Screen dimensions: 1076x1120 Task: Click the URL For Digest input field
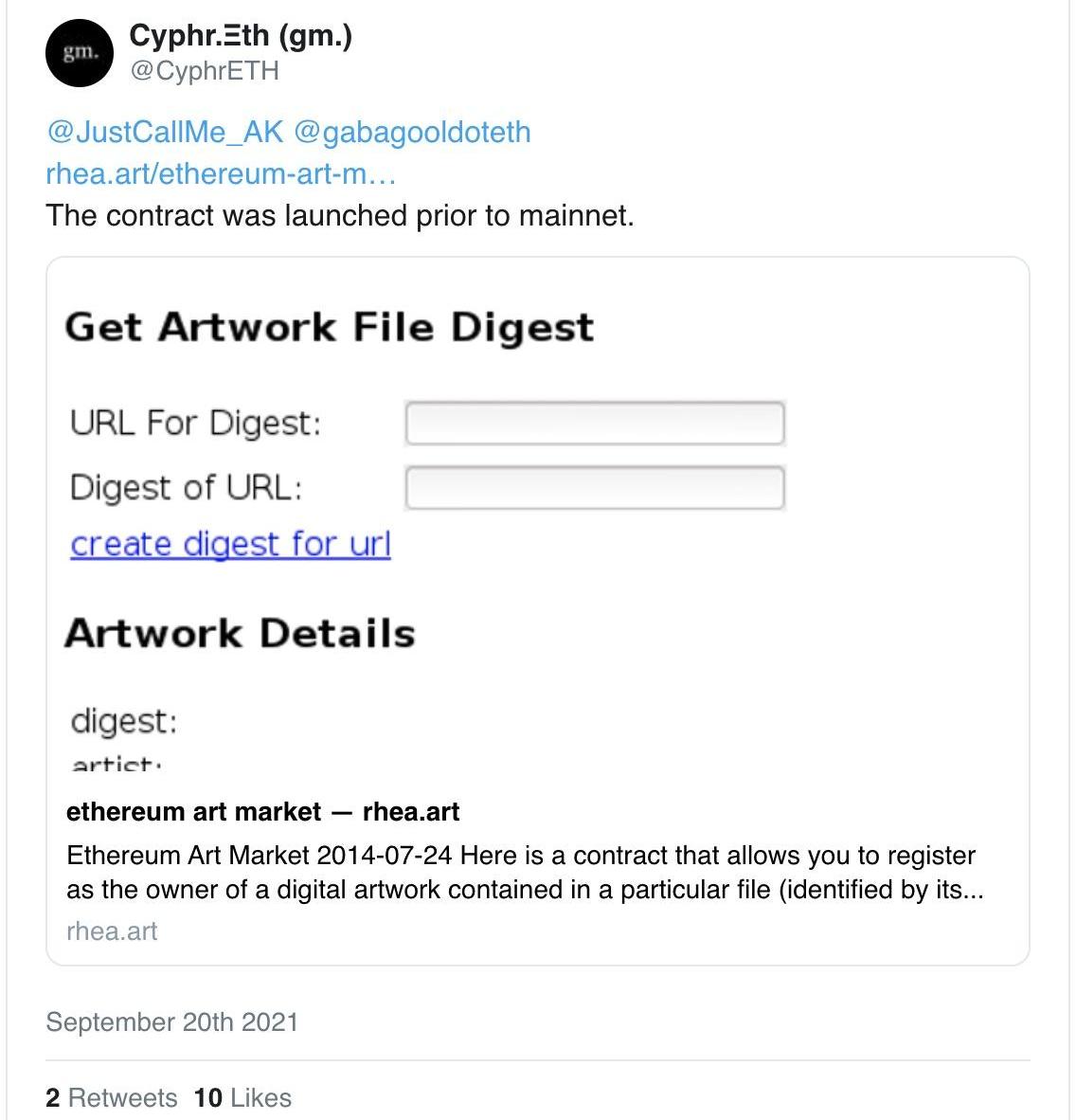point(594,423)
